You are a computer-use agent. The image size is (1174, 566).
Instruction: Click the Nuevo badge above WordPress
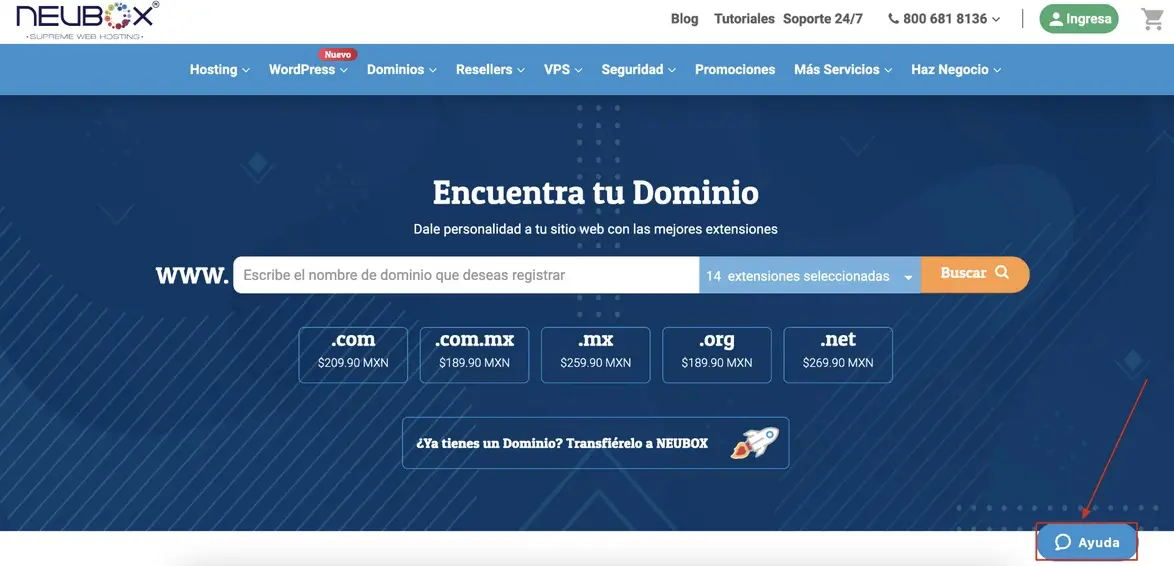(x=338, y=55)
